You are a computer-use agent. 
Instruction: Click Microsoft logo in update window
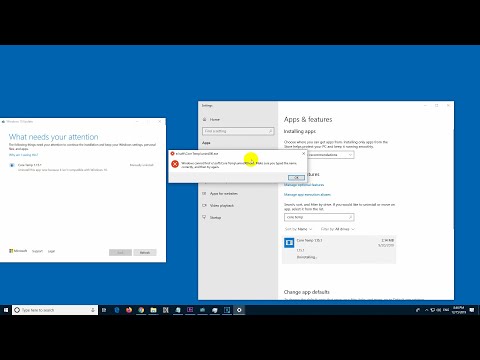pos(18,251)
